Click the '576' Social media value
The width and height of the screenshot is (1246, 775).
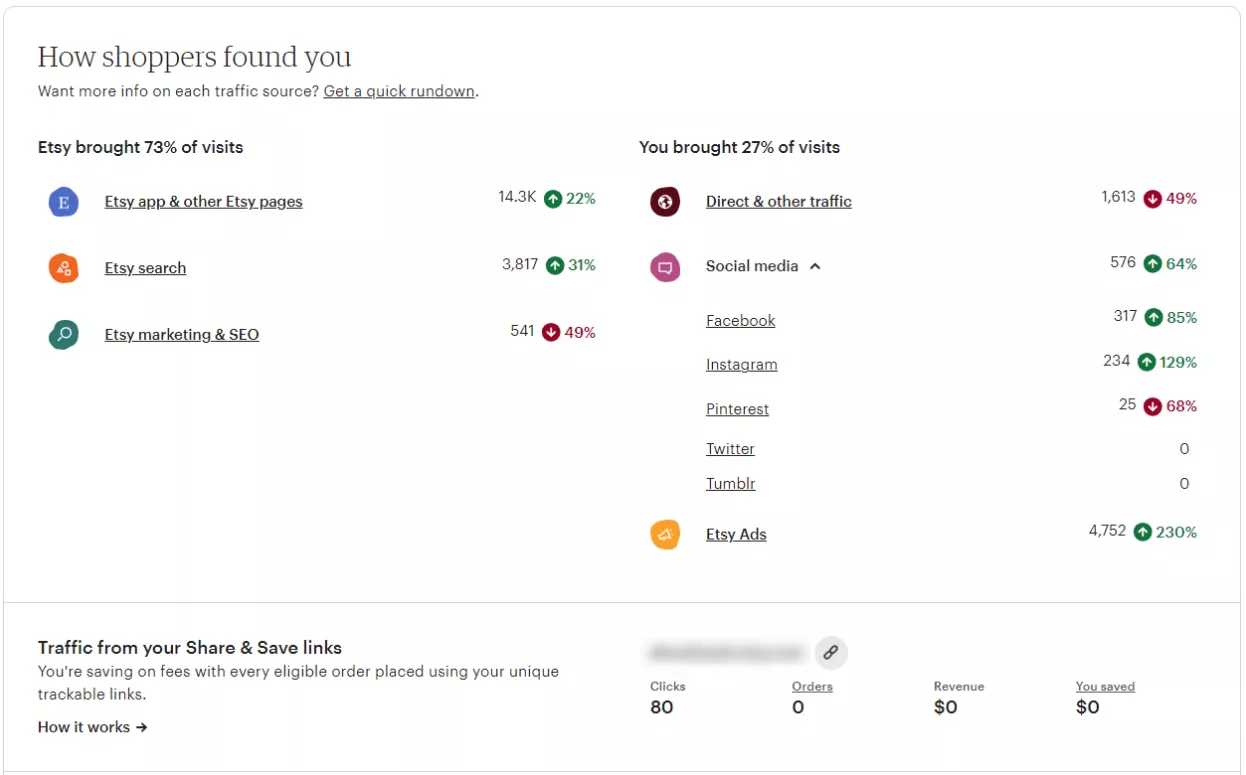(1122, 262)
